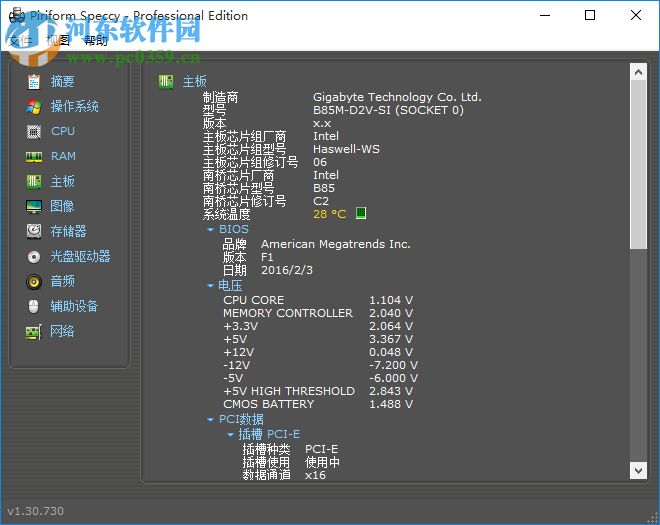Click the 主板 circuit board sidebar icon

click(x=34, y=181)
